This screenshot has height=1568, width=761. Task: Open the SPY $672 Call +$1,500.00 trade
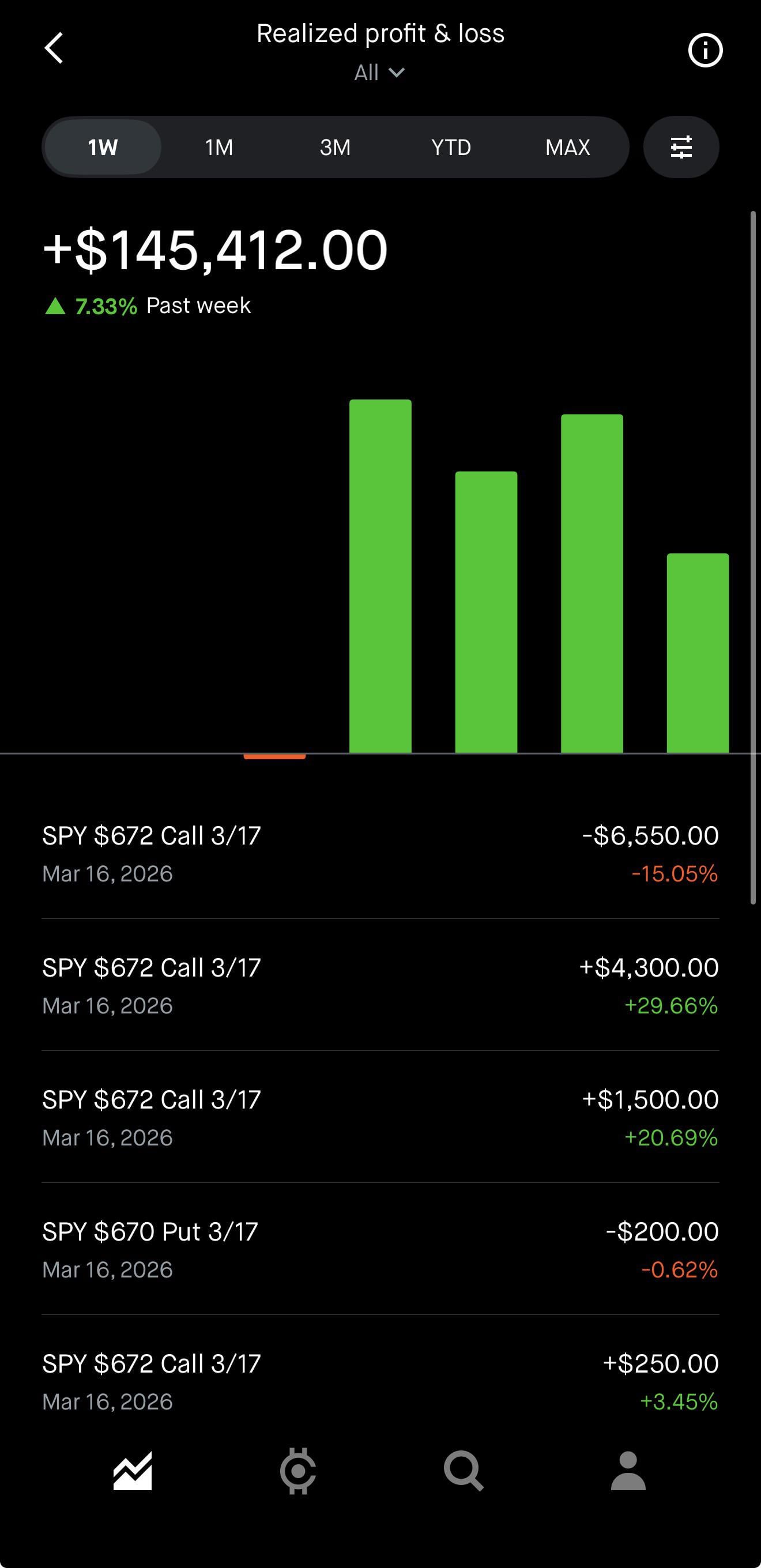(380, 1118)
